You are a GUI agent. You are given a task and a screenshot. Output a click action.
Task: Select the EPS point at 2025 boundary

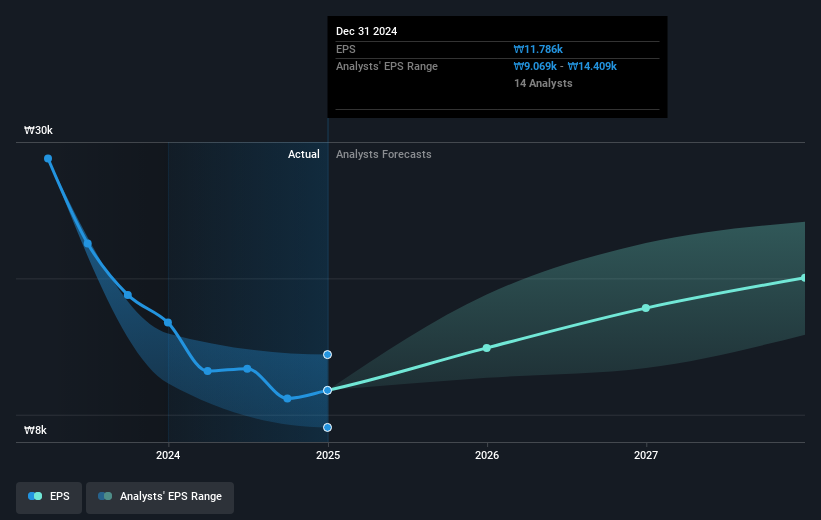click(x=327, y=390)
